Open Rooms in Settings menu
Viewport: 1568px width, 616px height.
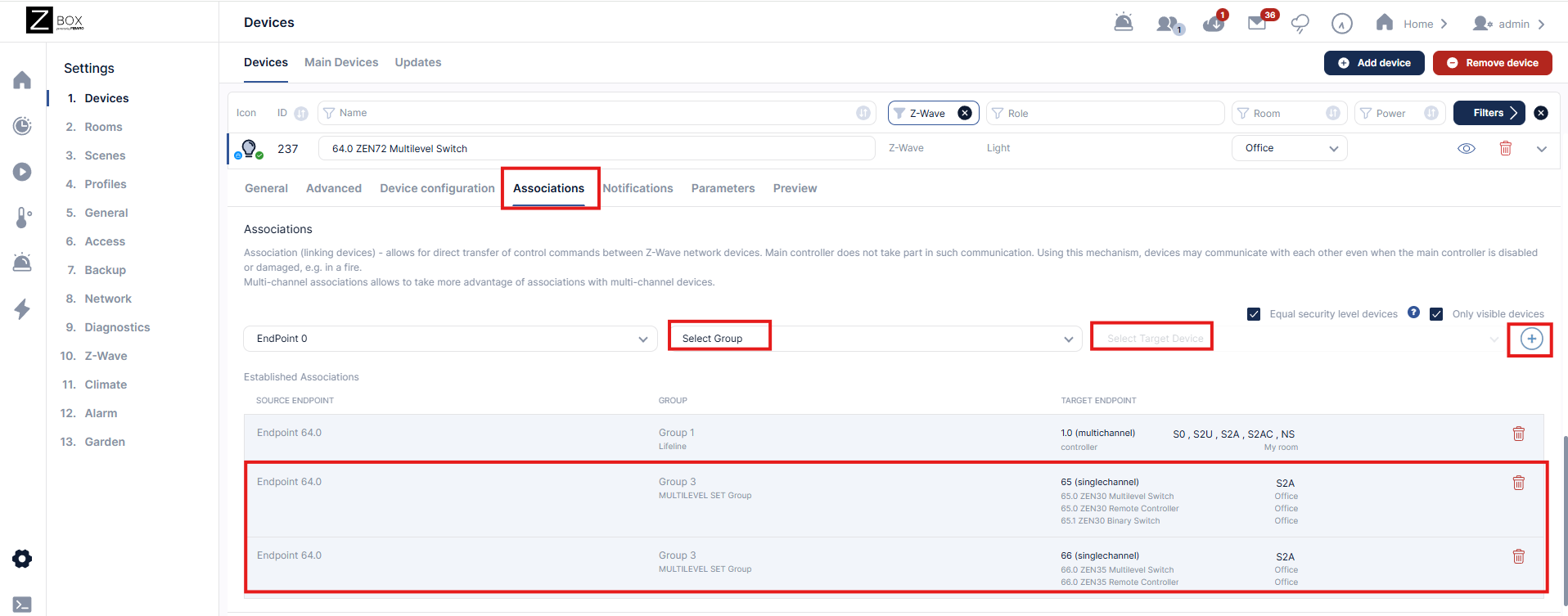103,127
